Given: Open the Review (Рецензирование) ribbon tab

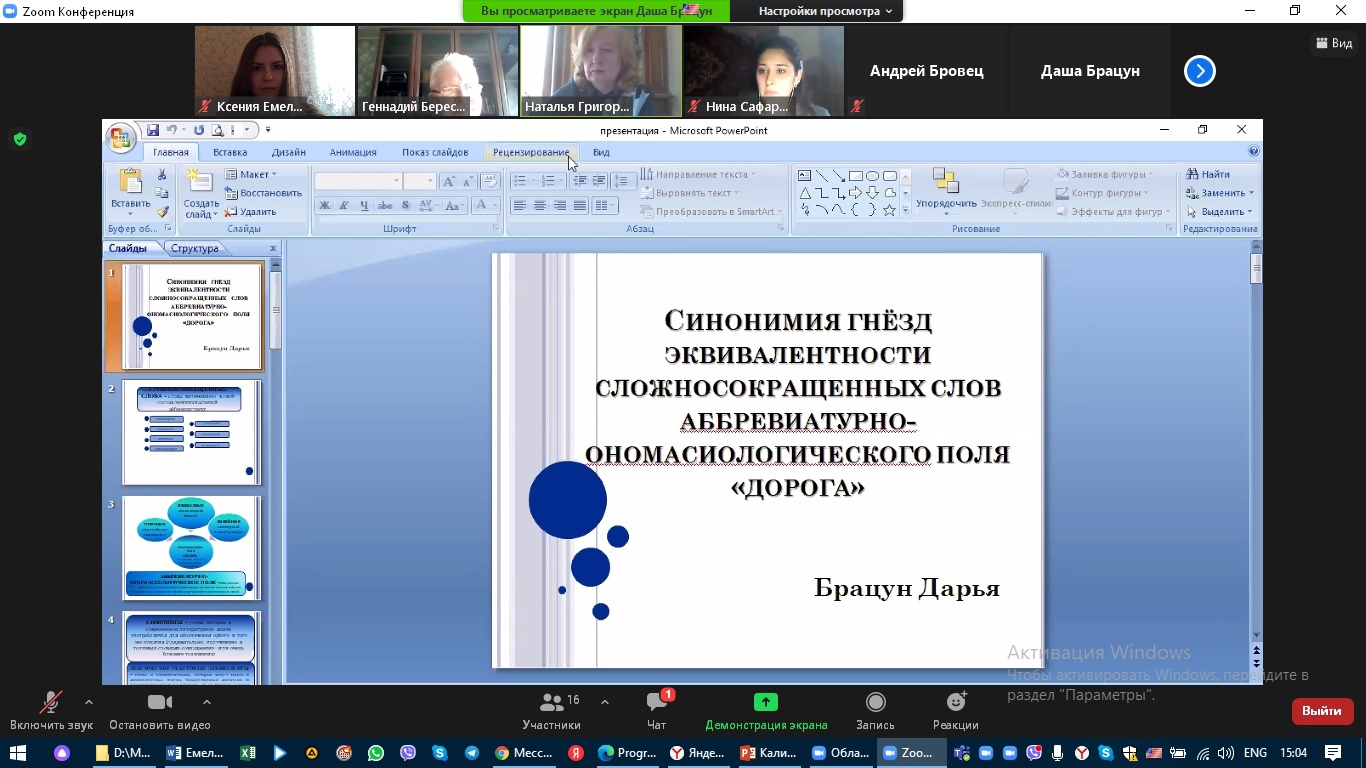Looking at the screenshot, I should click(x=531, y=152).
